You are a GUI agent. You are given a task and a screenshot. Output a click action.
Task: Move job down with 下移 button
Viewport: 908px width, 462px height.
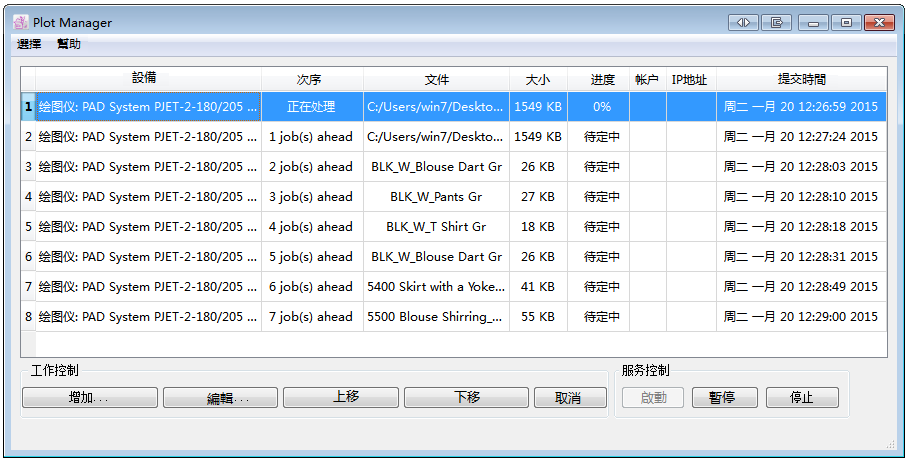(466, 398)
